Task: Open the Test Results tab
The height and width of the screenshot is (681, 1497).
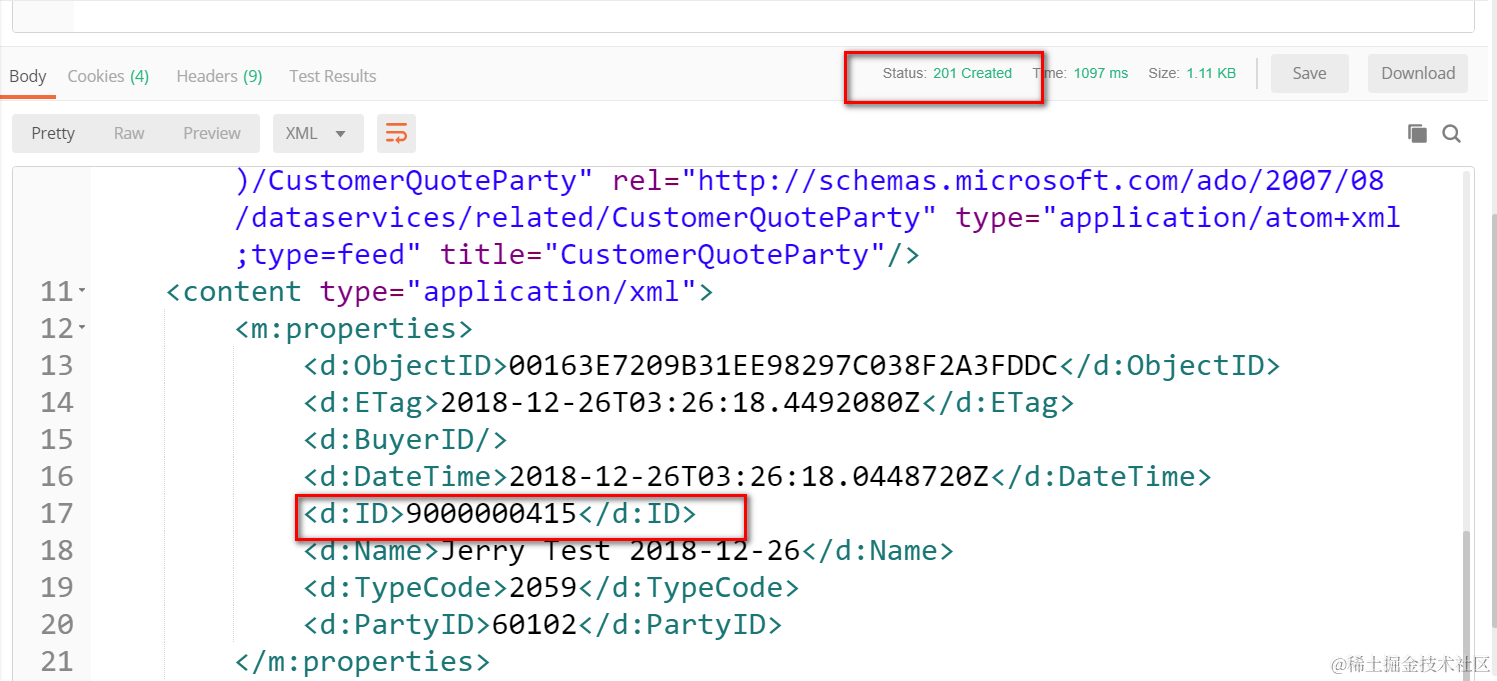Action: [333, 76]
